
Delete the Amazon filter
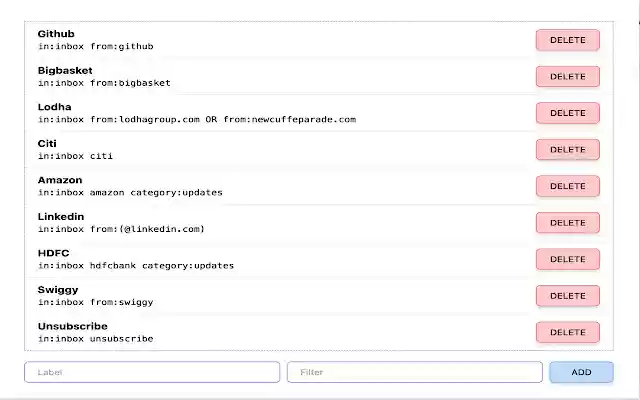(568, 186)
